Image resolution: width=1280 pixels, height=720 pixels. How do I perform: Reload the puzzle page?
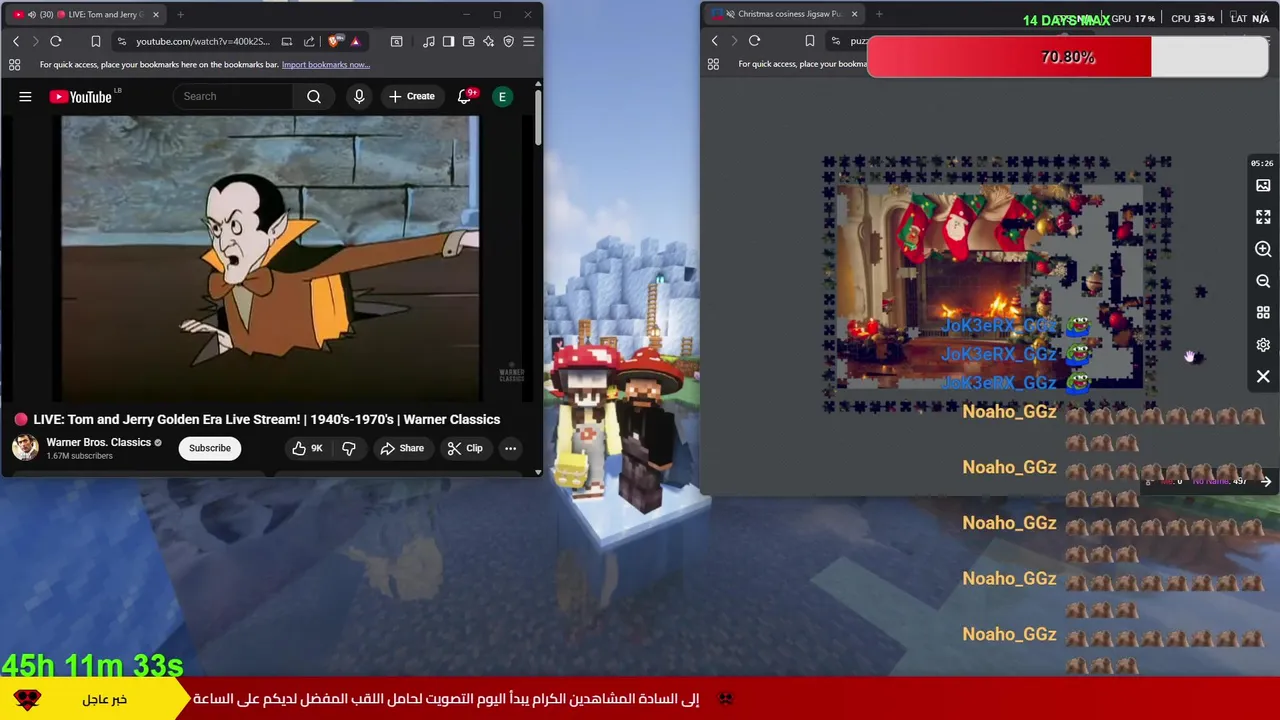point(755,41)
